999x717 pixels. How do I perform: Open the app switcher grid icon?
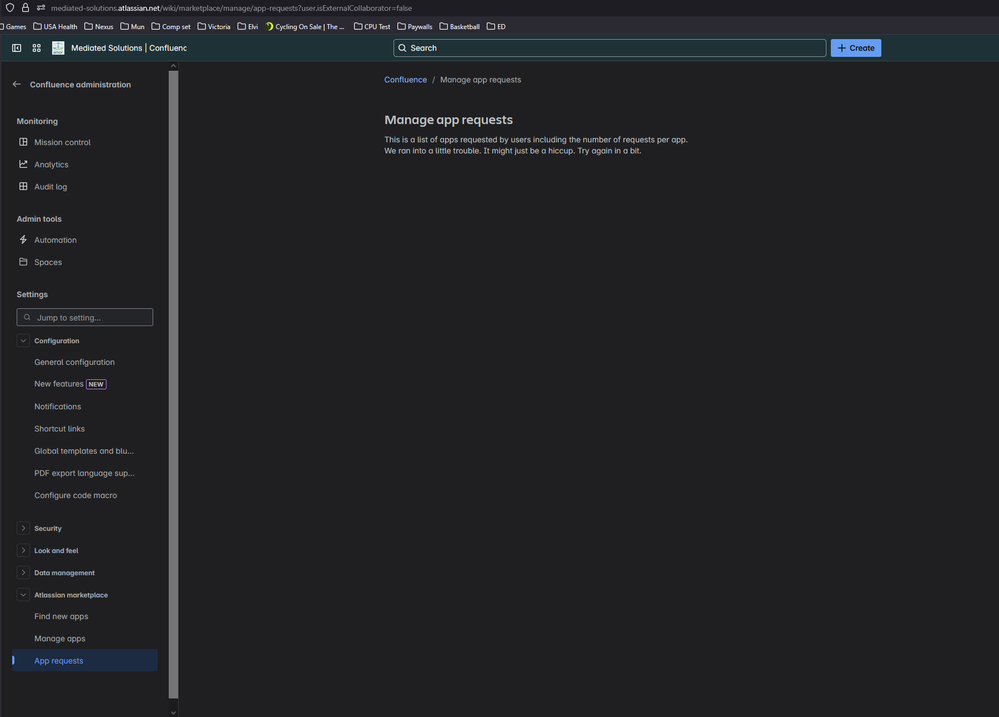click(x=36, y=48)
